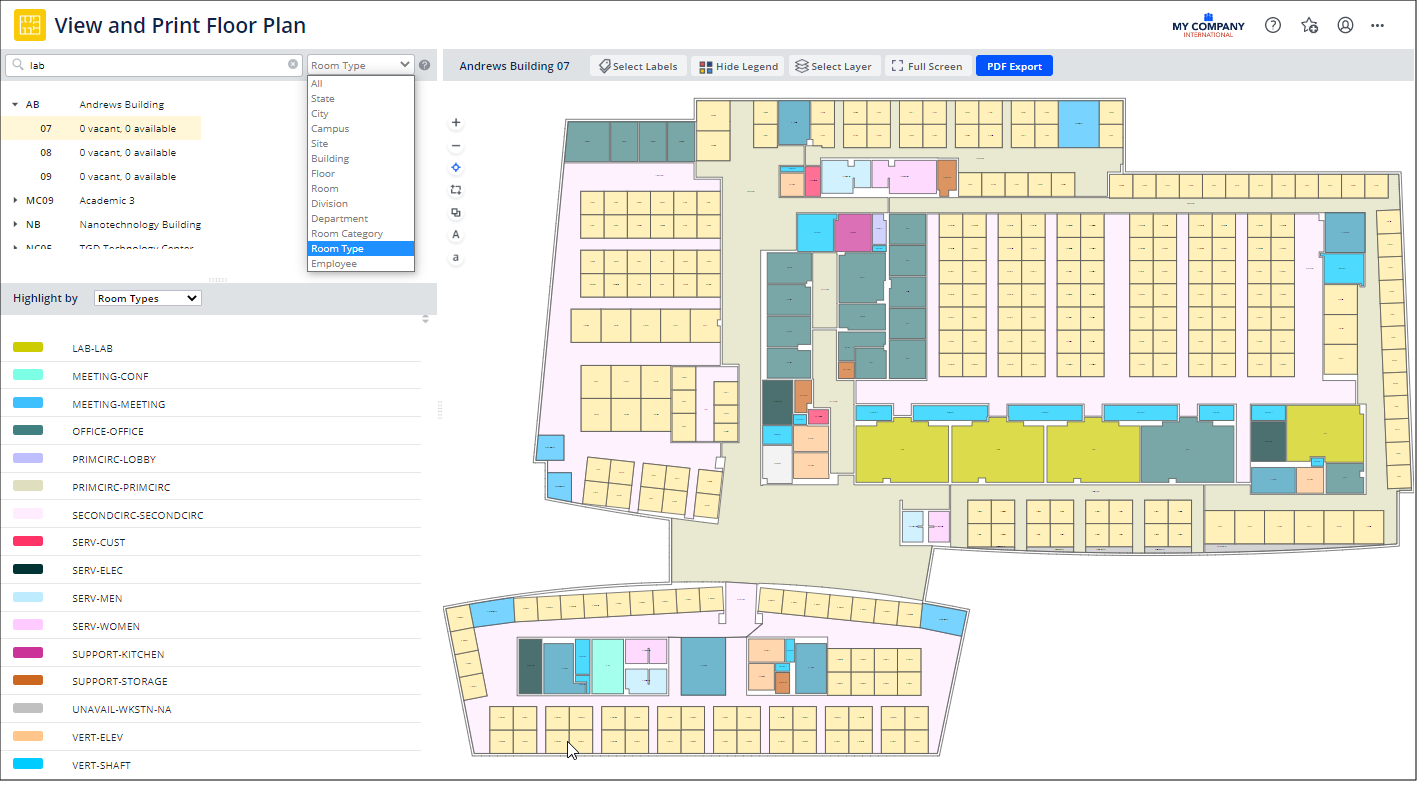Click the uppercase A text size icon
Image resolution: width=1426 pixels, height=790 pixels.
455,234
